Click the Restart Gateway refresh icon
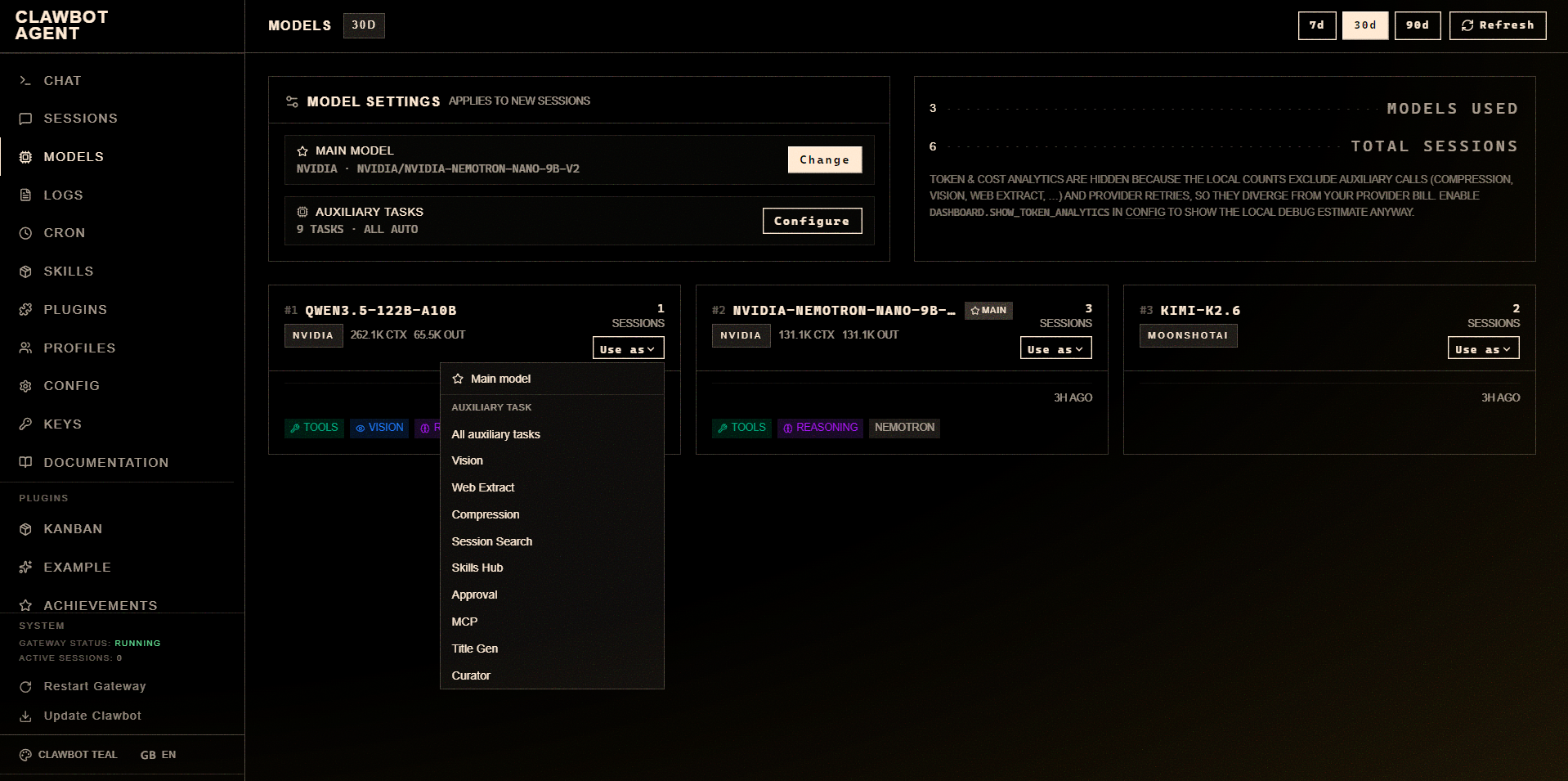This screenshot has height=781, width=1568. point(25,687)
